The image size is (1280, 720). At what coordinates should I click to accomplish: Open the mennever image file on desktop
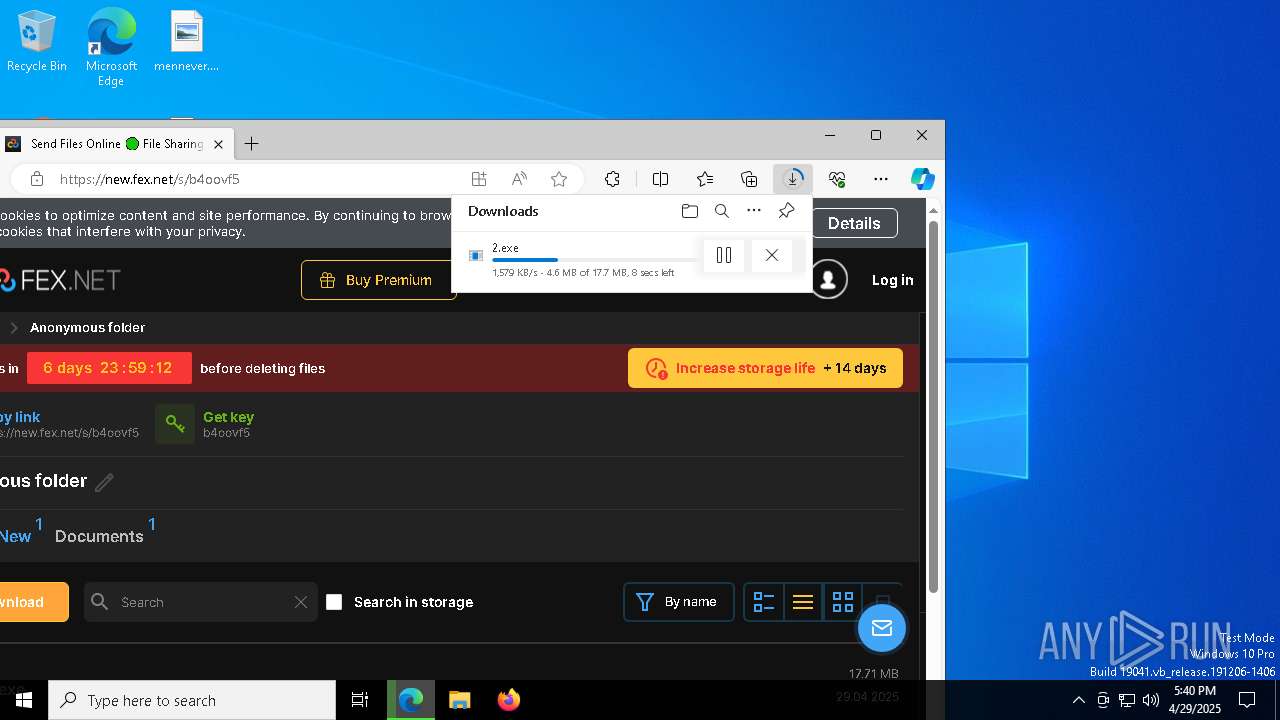[x=186, y=42]
